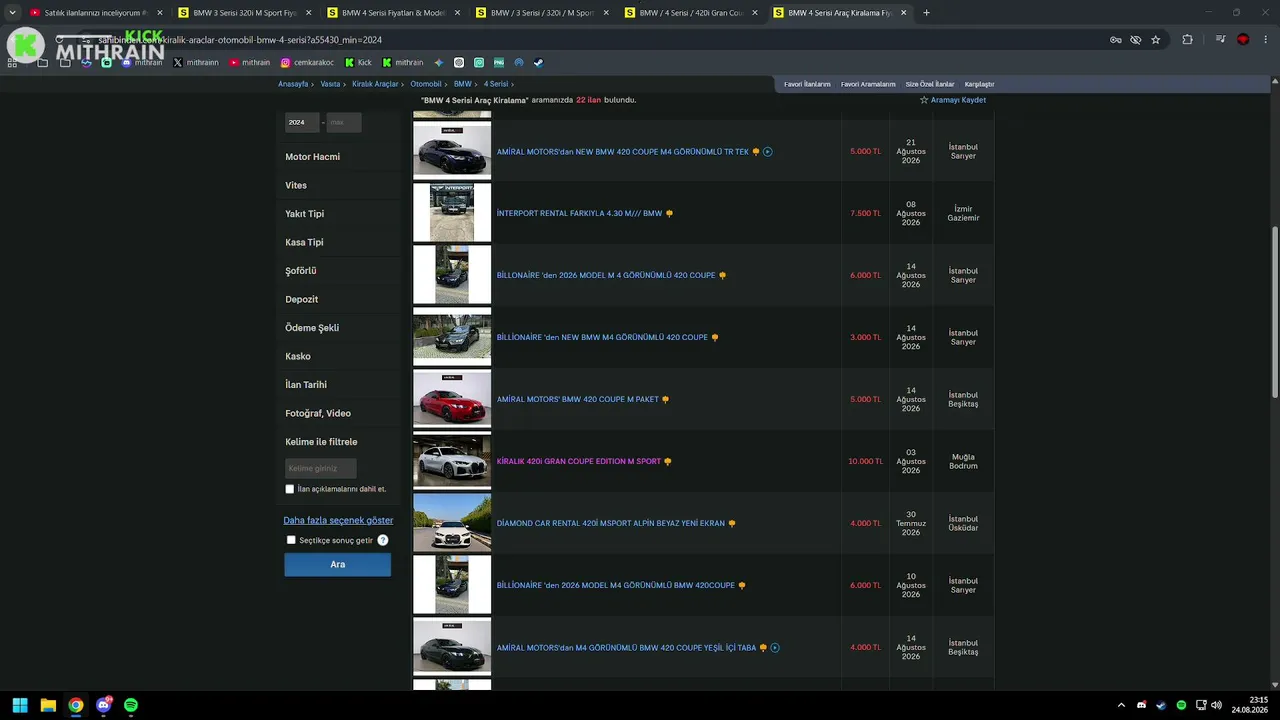Click the bookmark star icon in address bar
The width and height of the screenshot is (1280, 720).
point(1156,40)
